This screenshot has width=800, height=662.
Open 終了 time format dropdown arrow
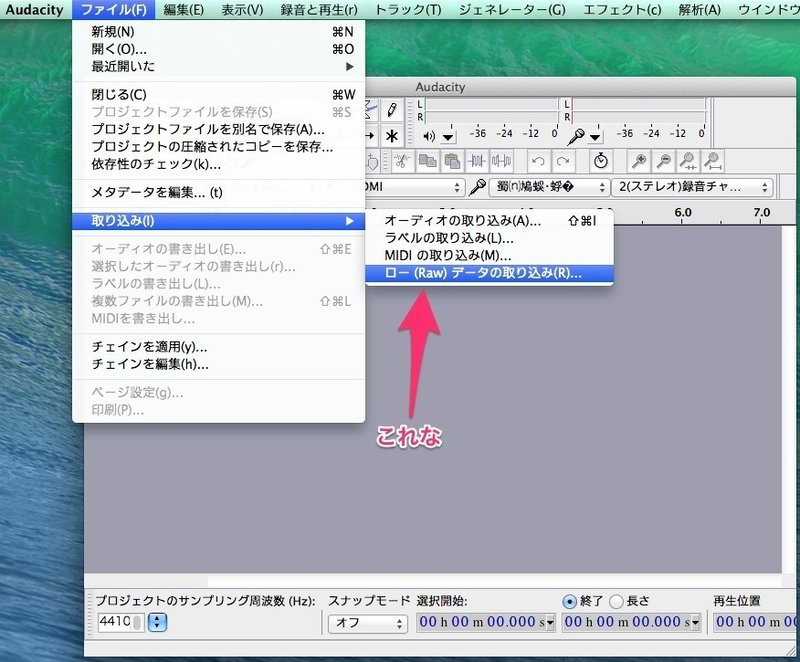694,623
